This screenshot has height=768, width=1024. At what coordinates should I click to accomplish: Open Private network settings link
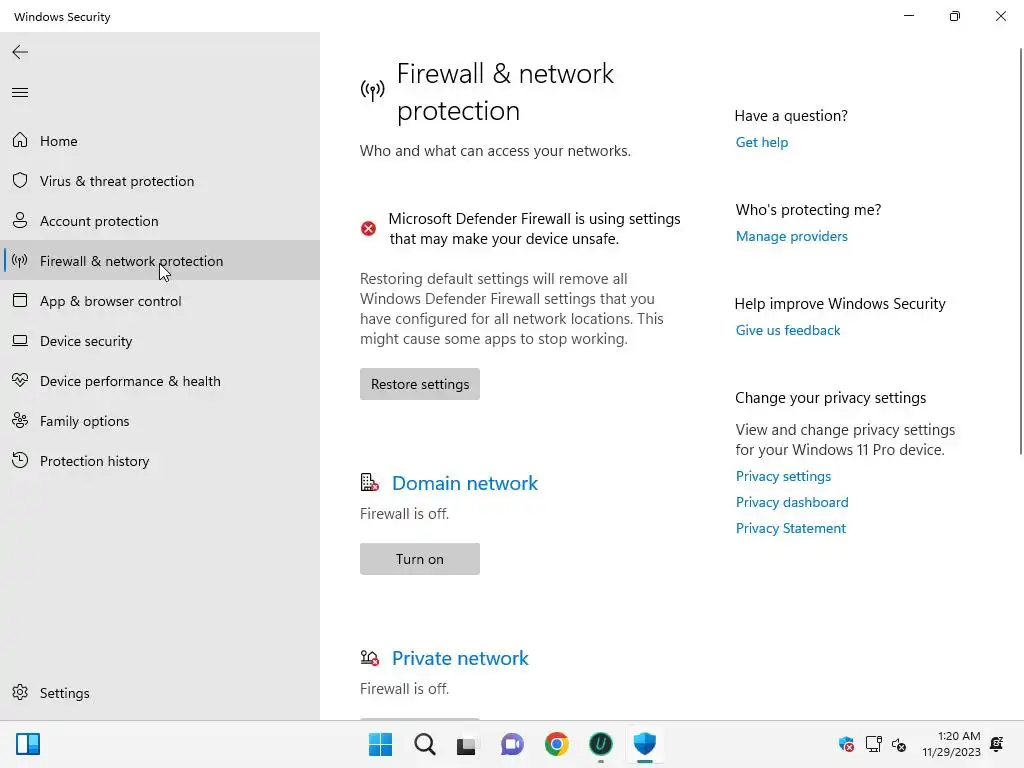460,658
